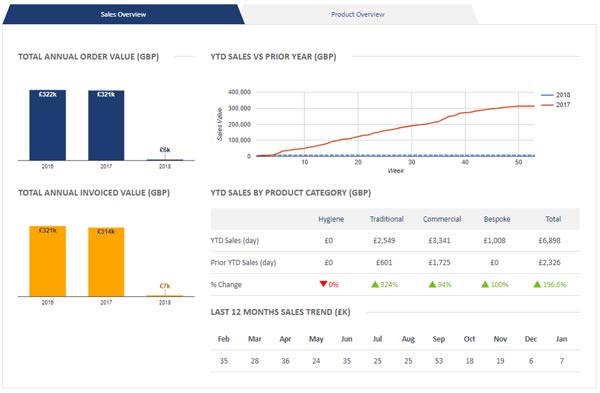Screen dimensions: 600x393
Task: Click the 18 value under Oct
Action: click(470, 361)
